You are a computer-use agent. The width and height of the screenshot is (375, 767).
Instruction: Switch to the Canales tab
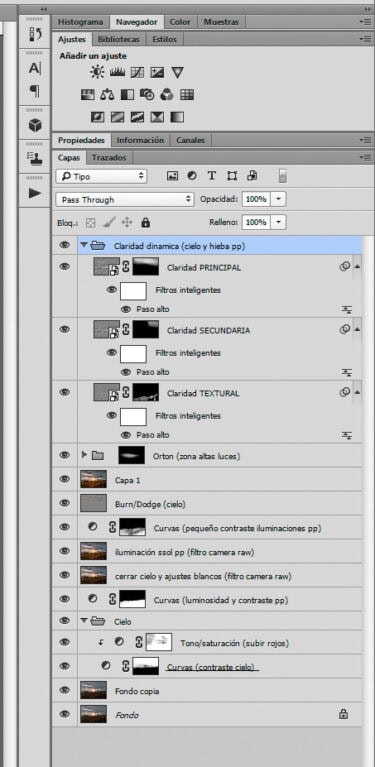pos(190,140)
